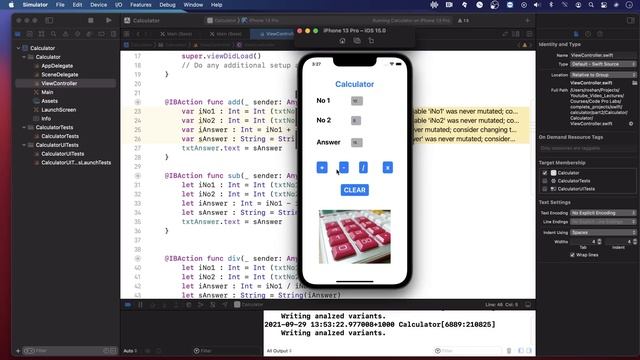This screenshot has height=360, width=640.
Task: Click the console Filter field
Action: point(467,351)
